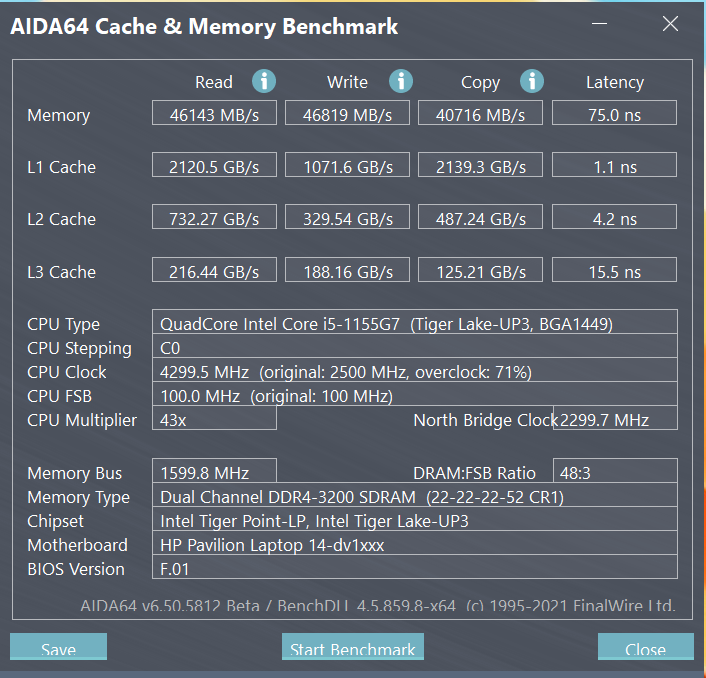The image size is (706, 678).
Task: Click the Read info icon
Action: click(264, 82)
